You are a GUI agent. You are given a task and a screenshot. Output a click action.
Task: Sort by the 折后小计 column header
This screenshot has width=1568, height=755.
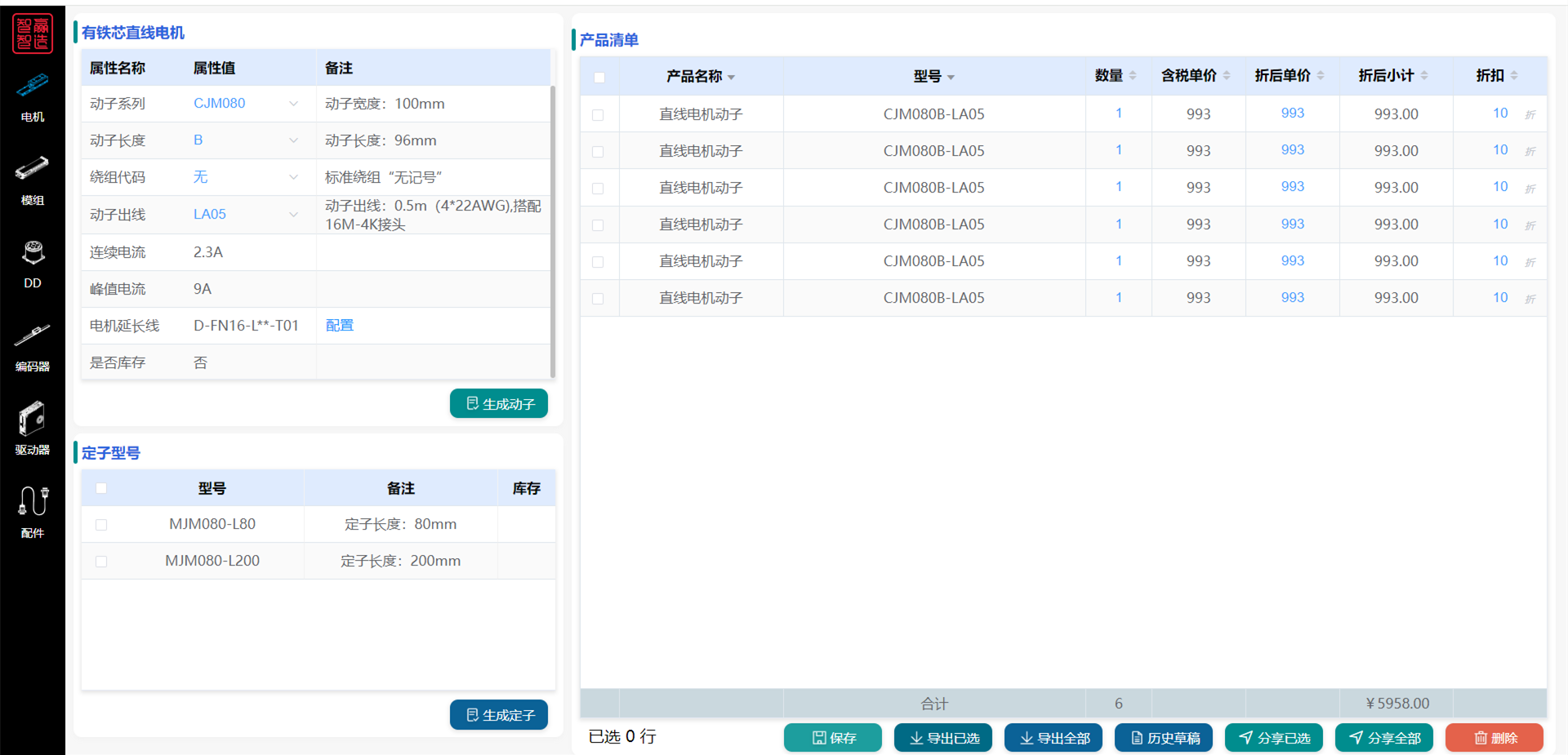coord(1393,76)
